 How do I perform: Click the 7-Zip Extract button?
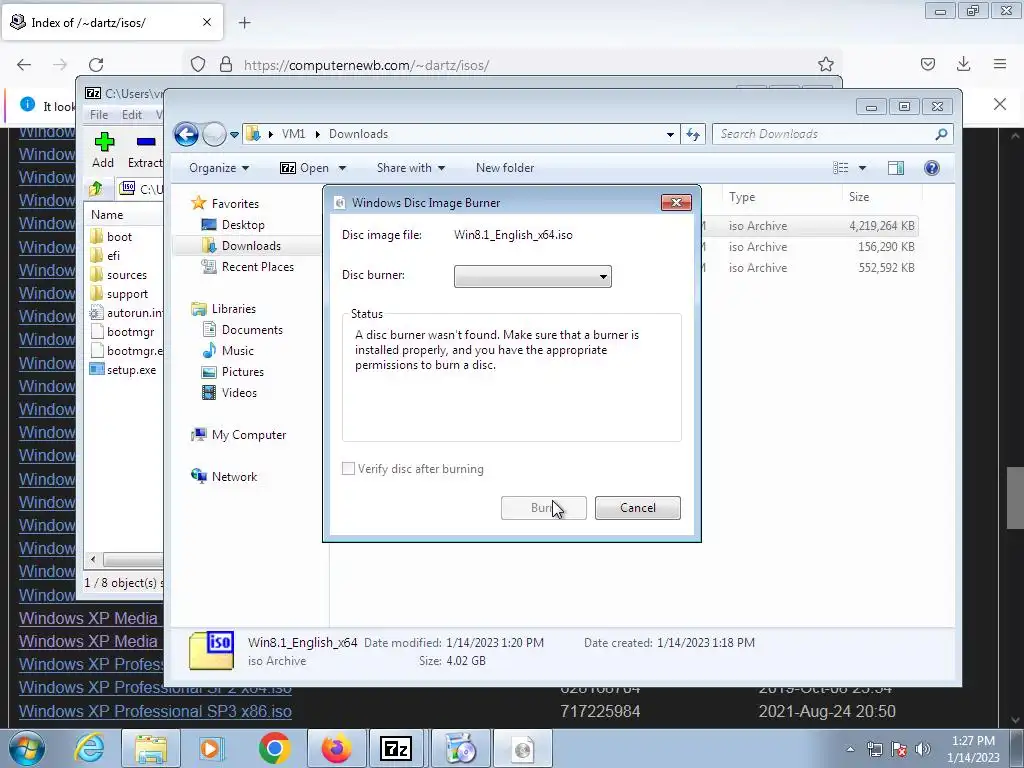[x=145, y=150]
